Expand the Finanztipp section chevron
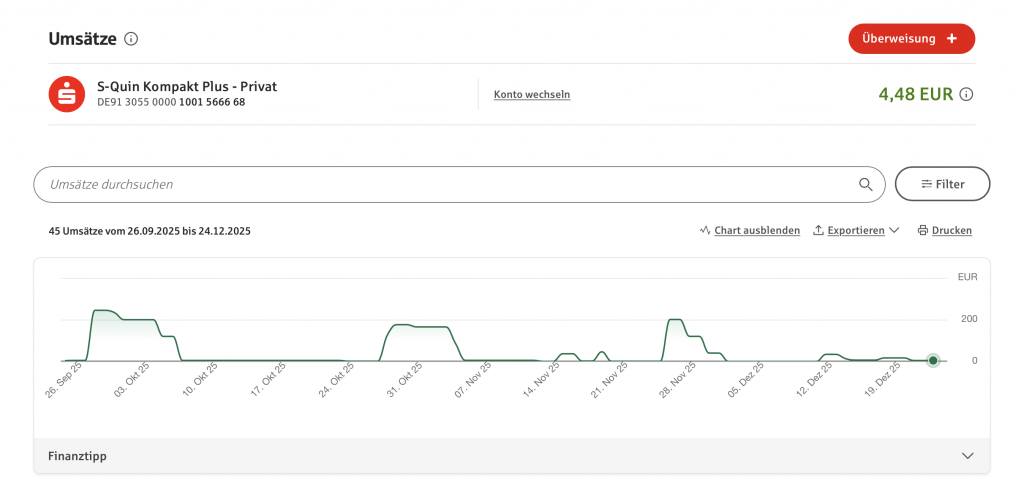The width and height of the screenshot is (1024, 489). pyautogui.click(x=967, y=456)
